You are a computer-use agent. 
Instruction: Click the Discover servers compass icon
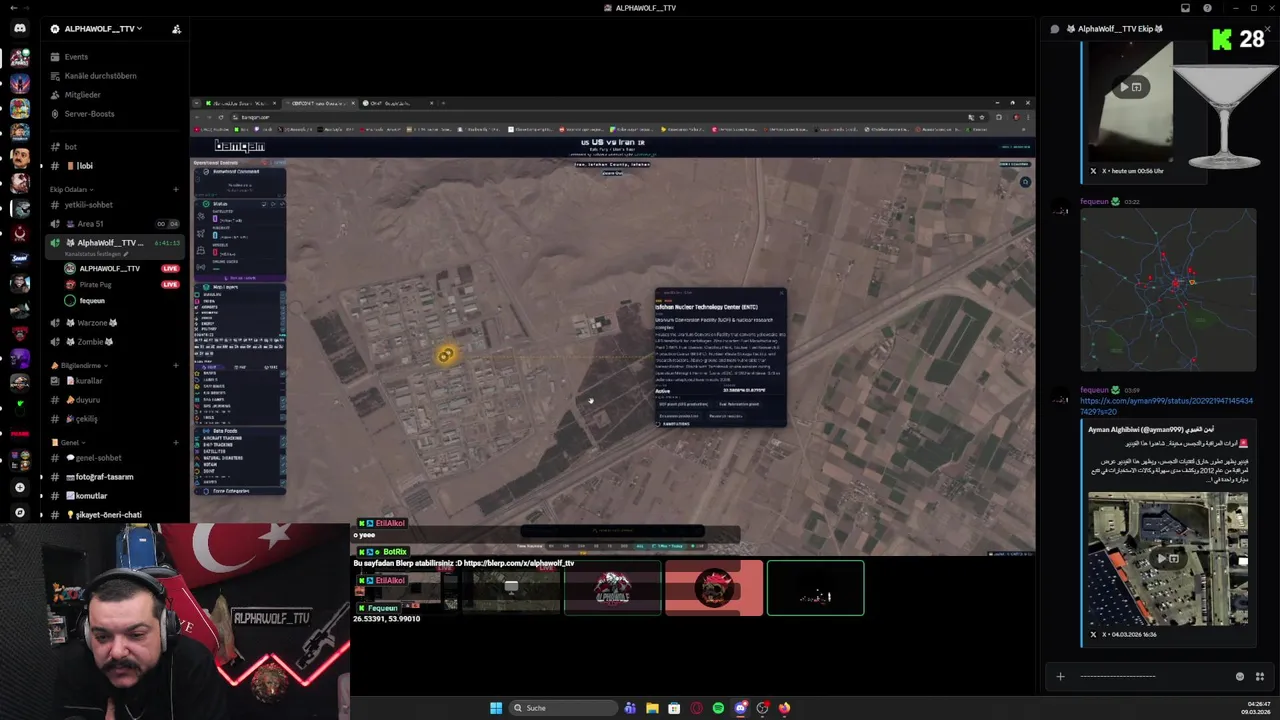[20, 512]
